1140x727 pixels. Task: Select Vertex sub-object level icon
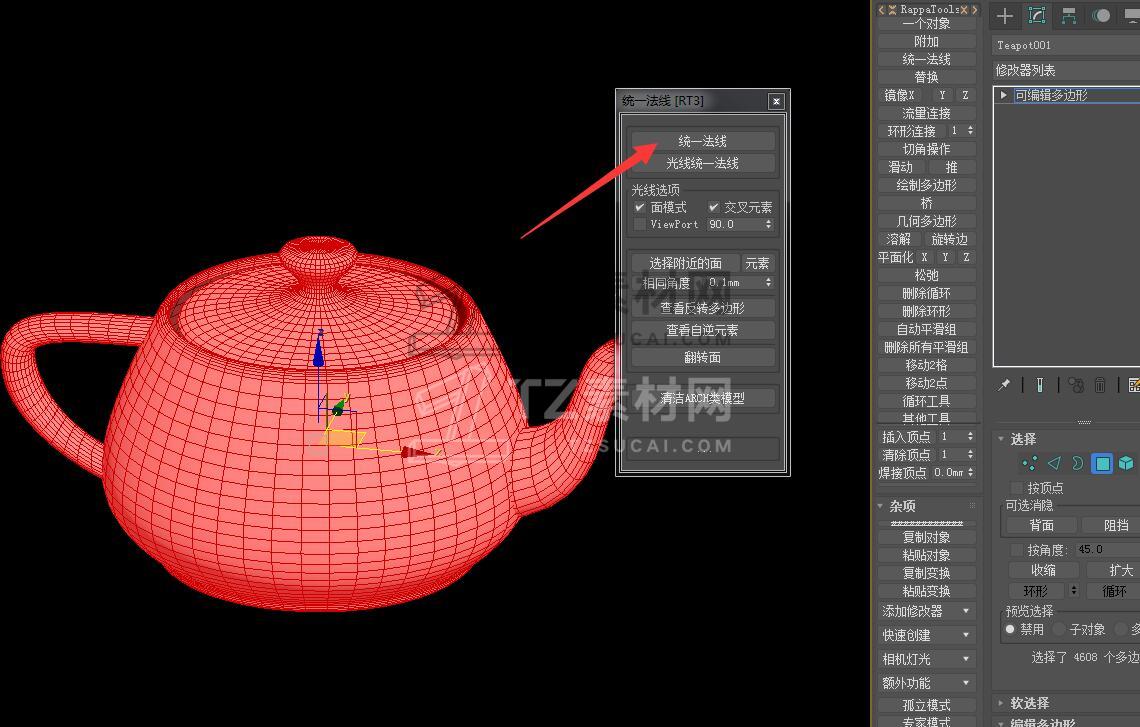click(x=1029, y=463)
